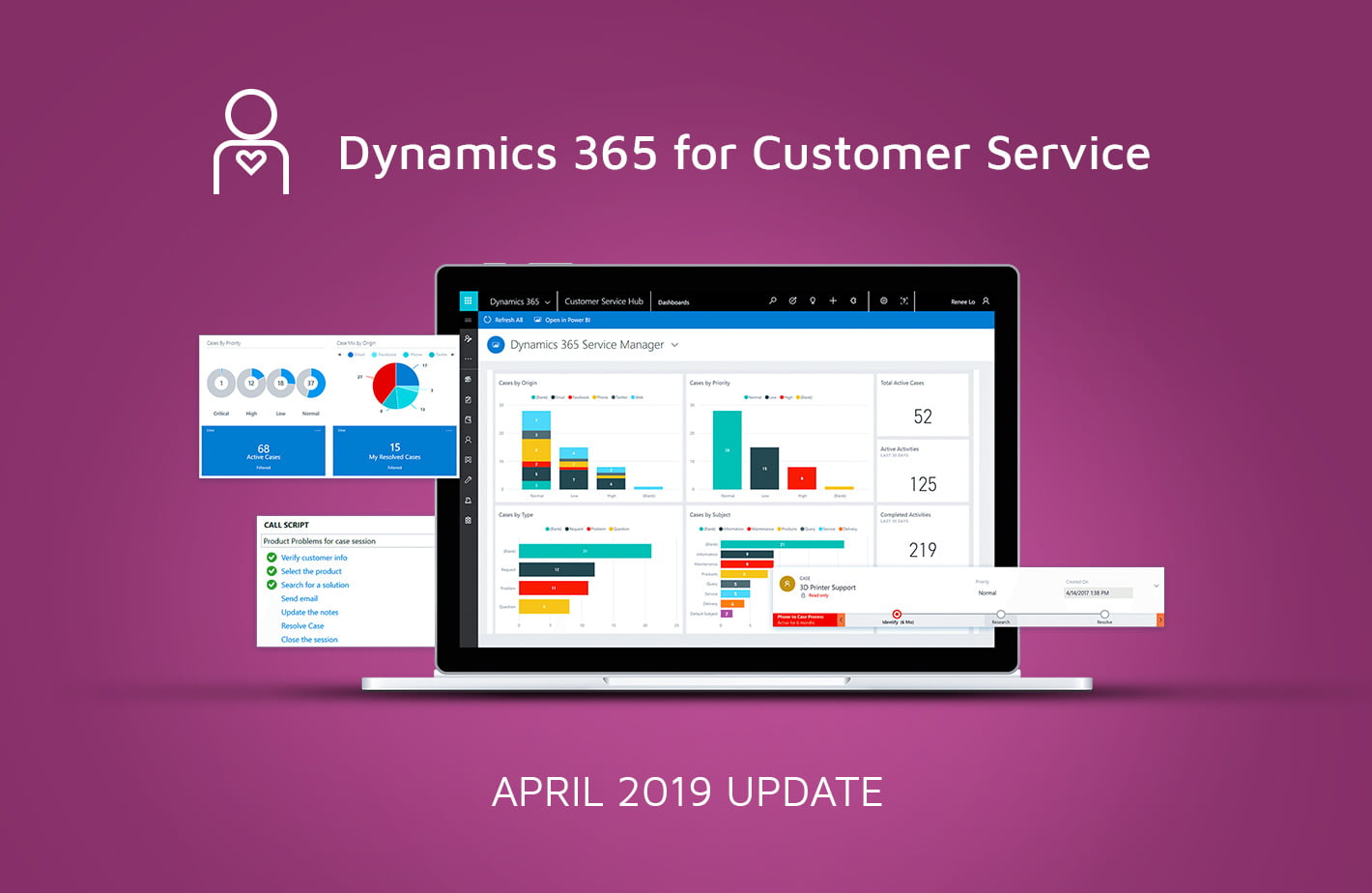Open the Product Problems call script dropdown

point(347,541)
